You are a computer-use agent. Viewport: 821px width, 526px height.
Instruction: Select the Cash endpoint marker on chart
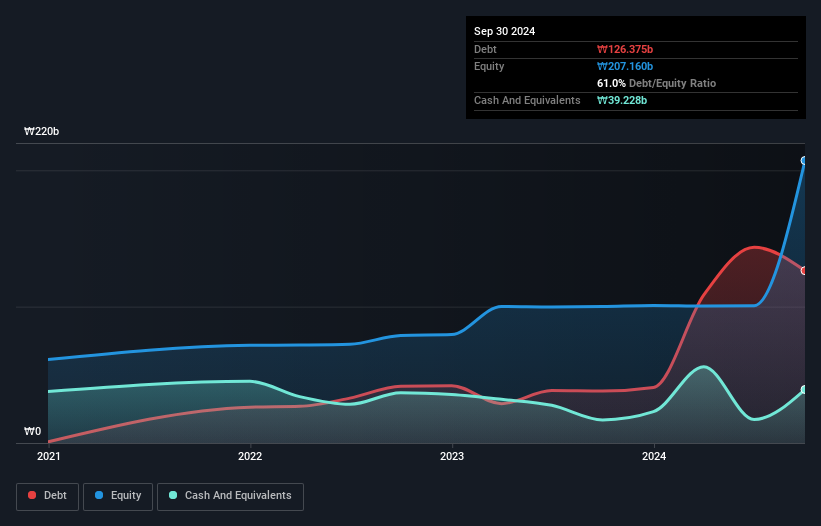coord(804,390)
